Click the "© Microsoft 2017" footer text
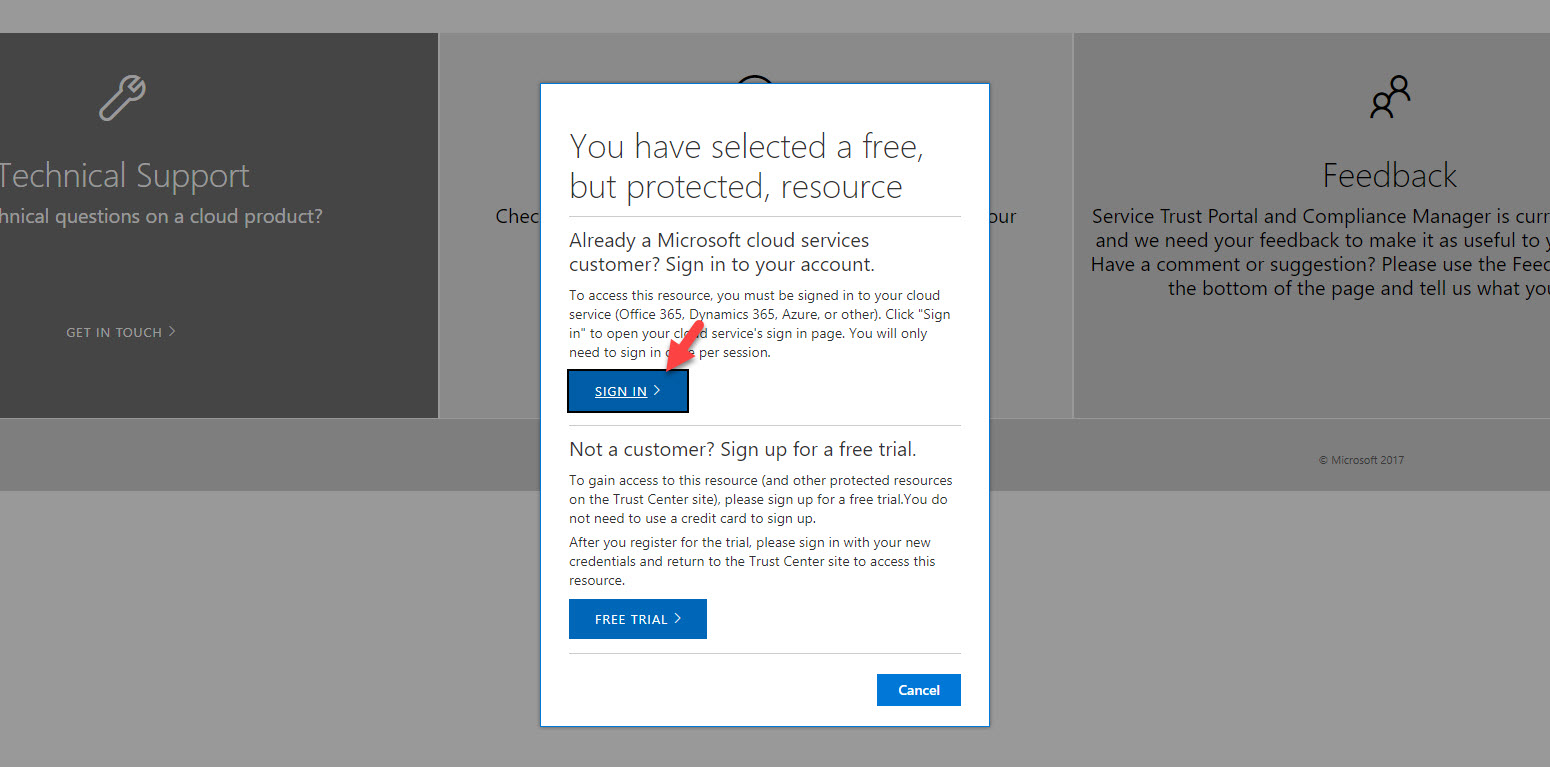Viewport: 1550px width, 767px height. click(1361, 460)
